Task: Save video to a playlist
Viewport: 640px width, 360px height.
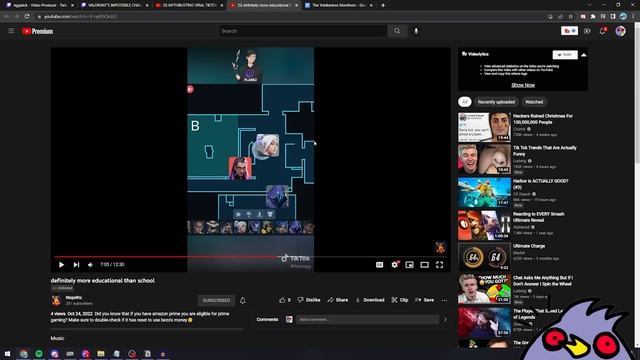Action: point(424,300)
